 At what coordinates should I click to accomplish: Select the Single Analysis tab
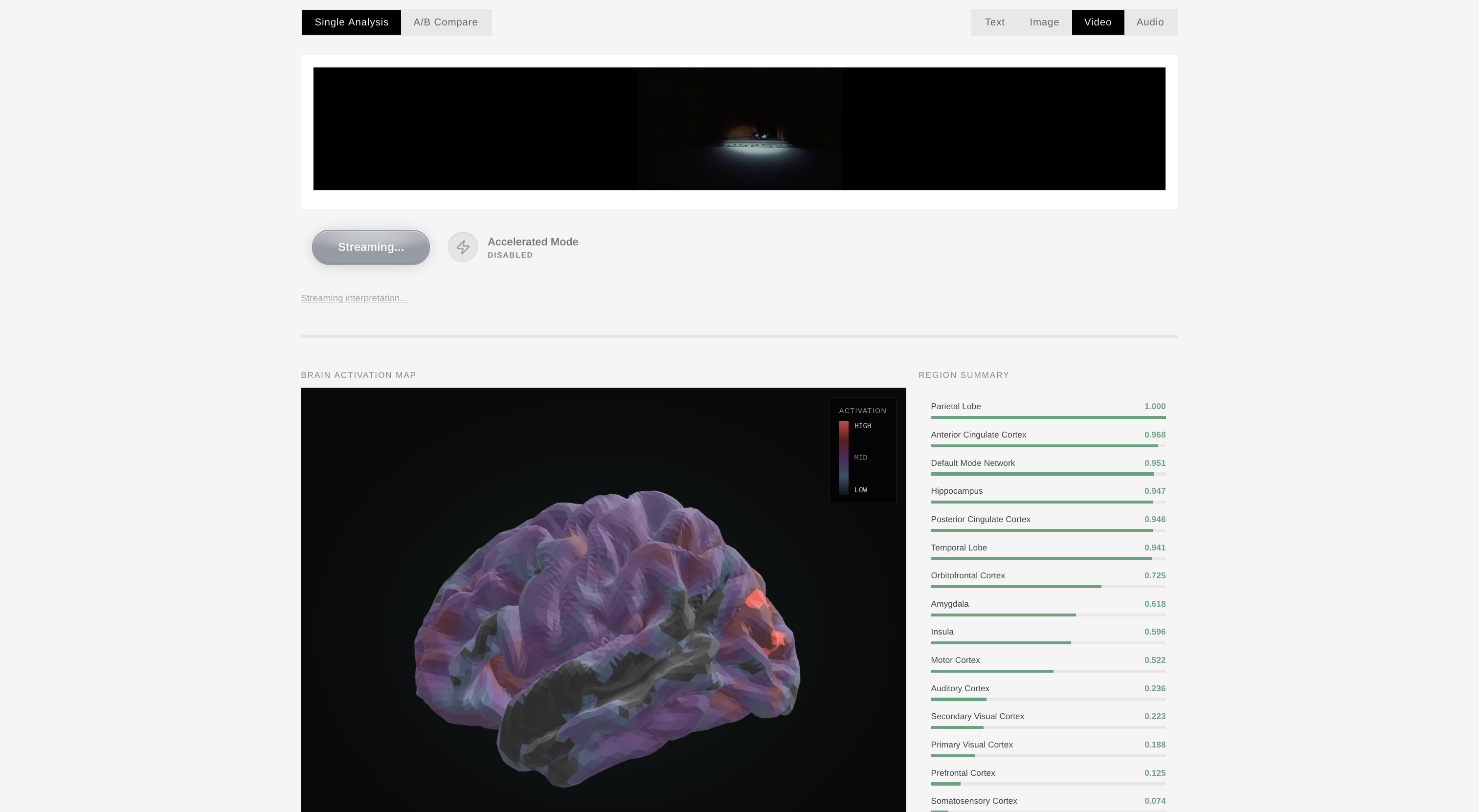(351, 22)
